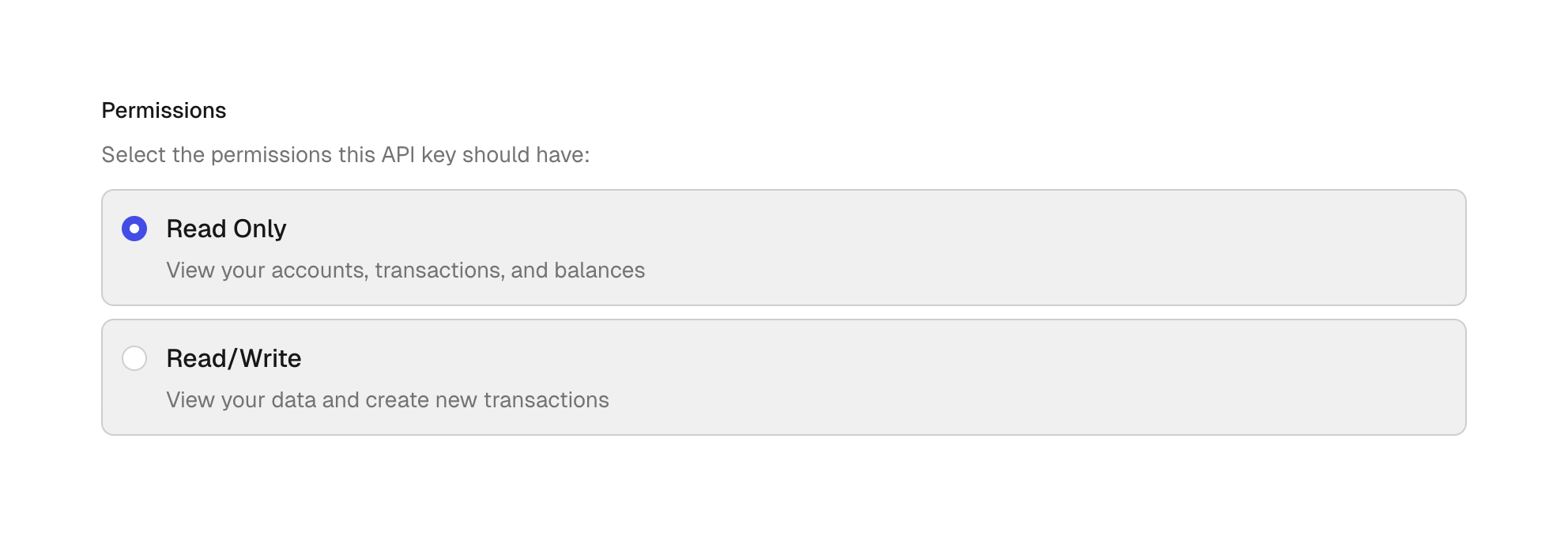Choose the filled blue radio circle
1568x537 pixels.
[134, 229]
